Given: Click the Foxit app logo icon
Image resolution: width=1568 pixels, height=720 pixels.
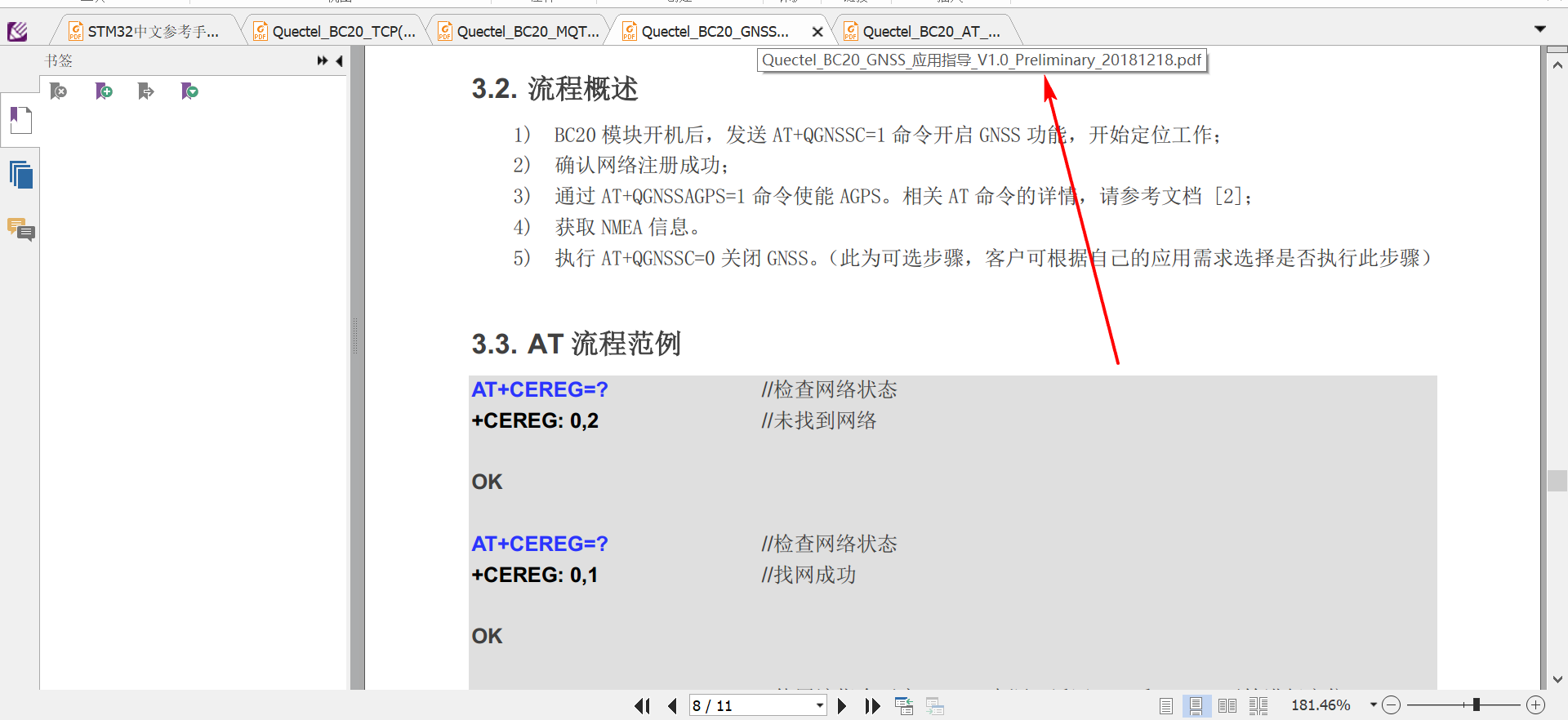Looking at the screenshot, I should pyautogui.click(x=17, y=31).
